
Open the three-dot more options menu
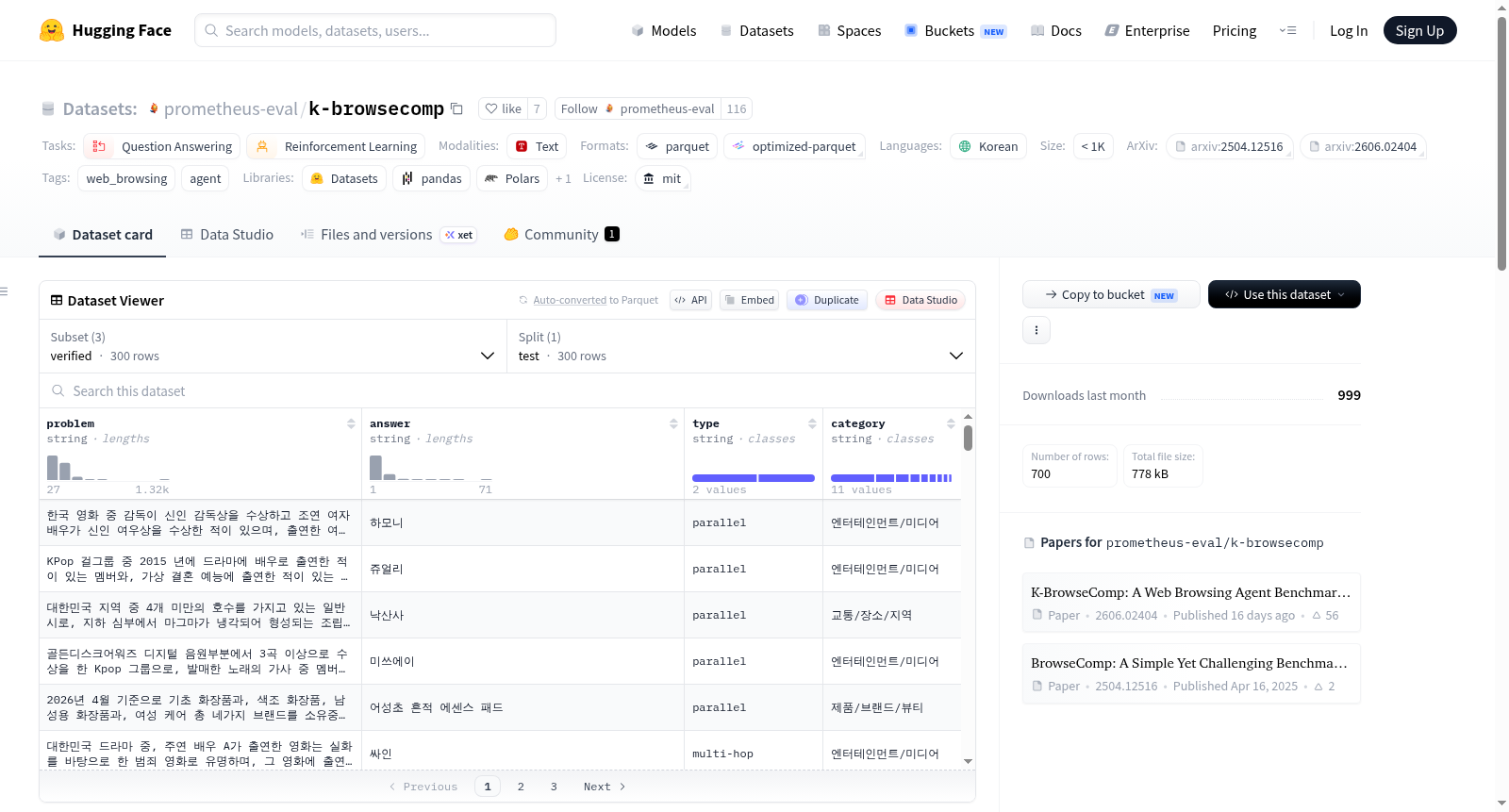pos(1036,330)
